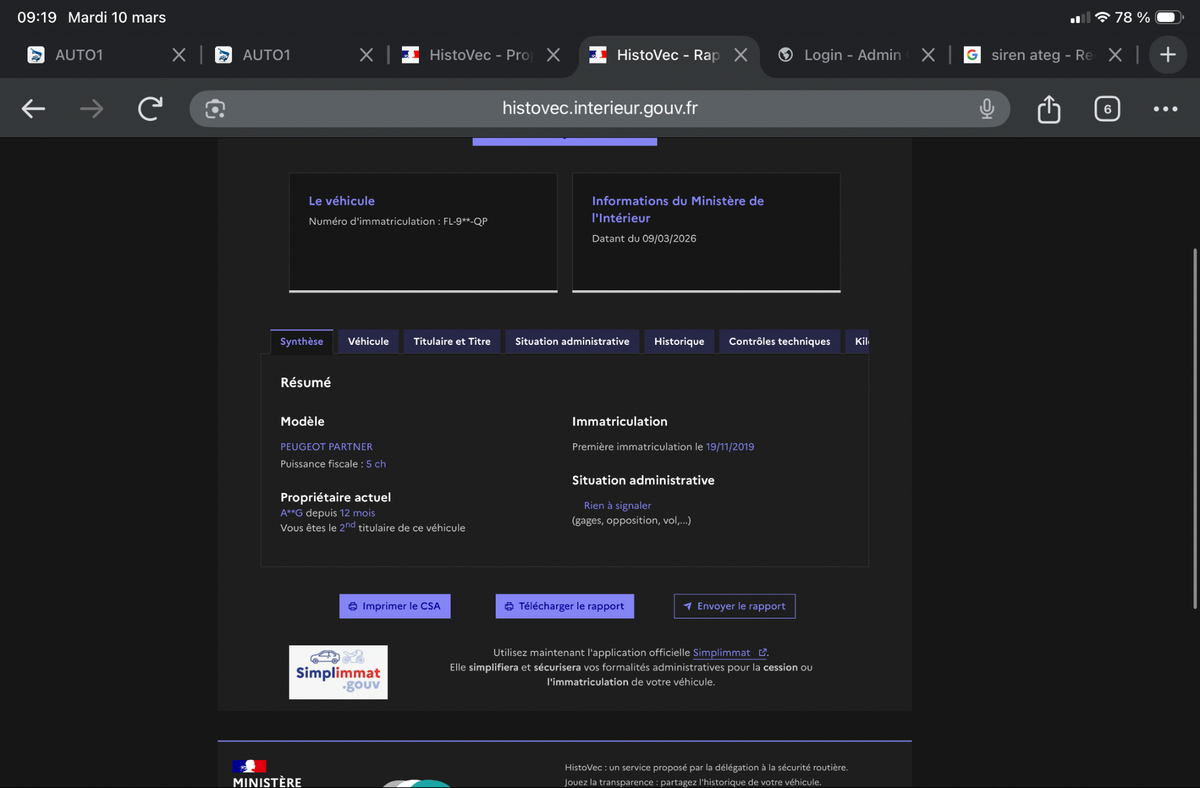Switch to the Véhicule tab

pos(368,341)
